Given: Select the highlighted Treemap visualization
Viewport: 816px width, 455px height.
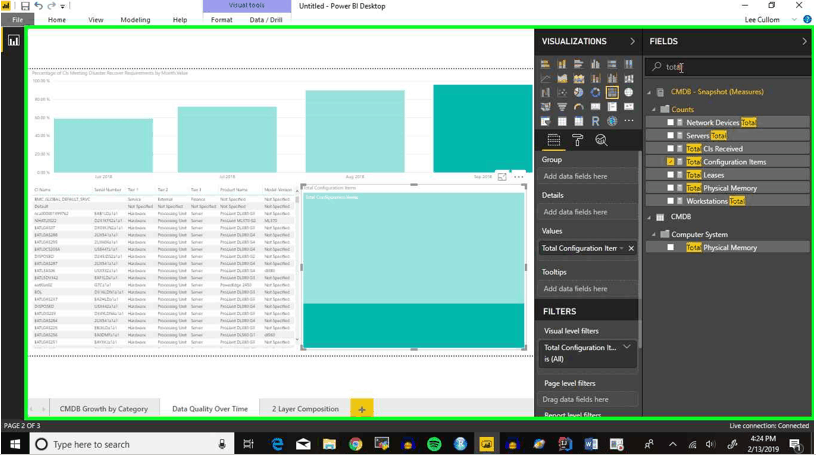Looking at the screenshot, I should click(612, 93).
